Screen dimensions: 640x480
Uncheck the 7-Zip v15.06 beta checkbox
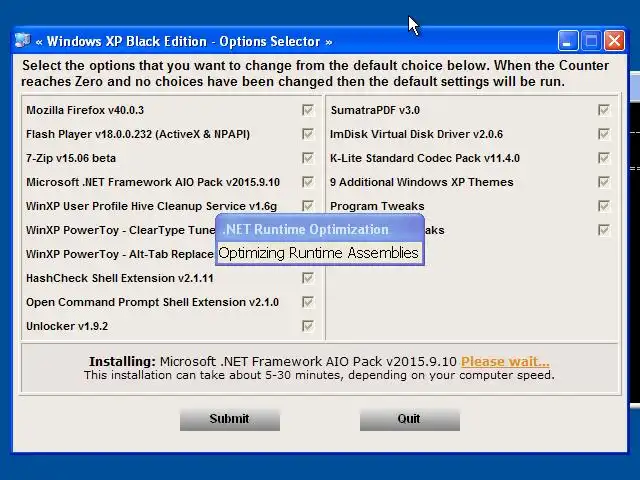coord(308,158)
